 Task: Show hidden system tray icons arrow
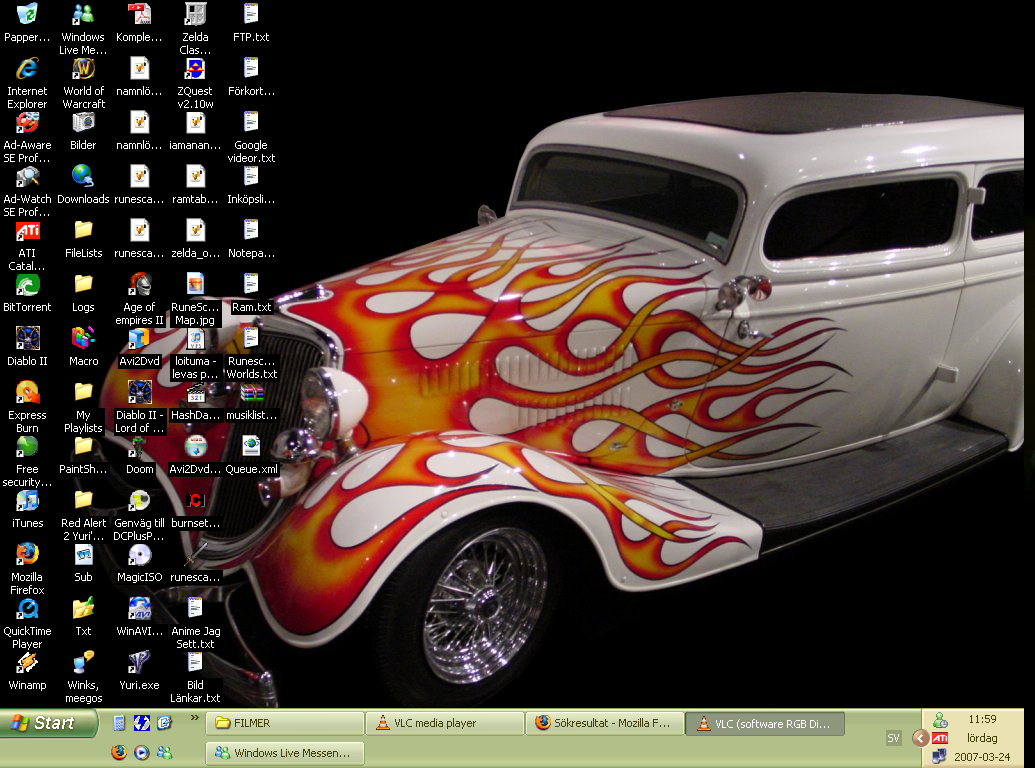tap(920, 738)
